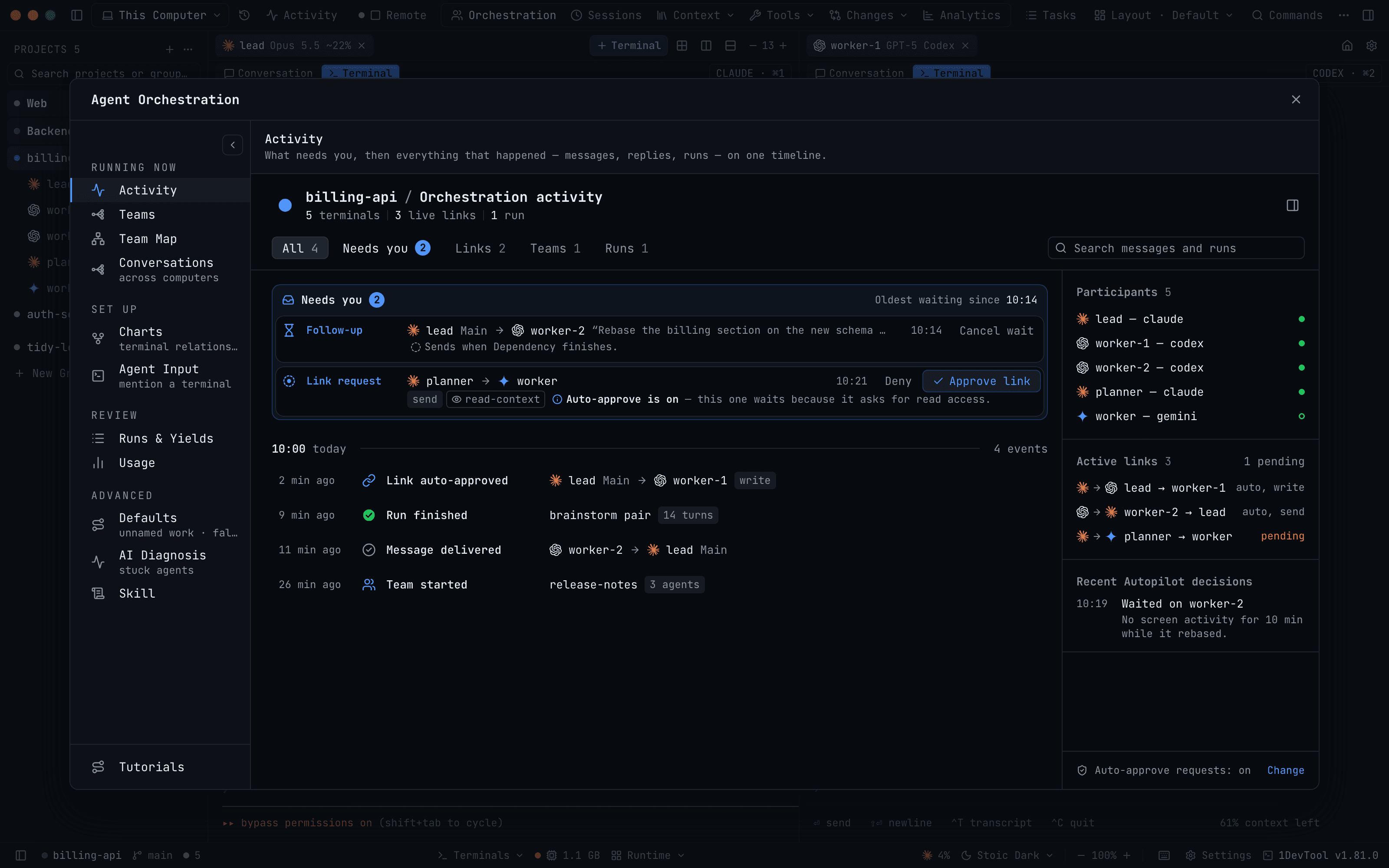The width and height of the screenshot is (1389, 868).
Task: Click the history clock icon in the top bar
Action: point(244,16)
